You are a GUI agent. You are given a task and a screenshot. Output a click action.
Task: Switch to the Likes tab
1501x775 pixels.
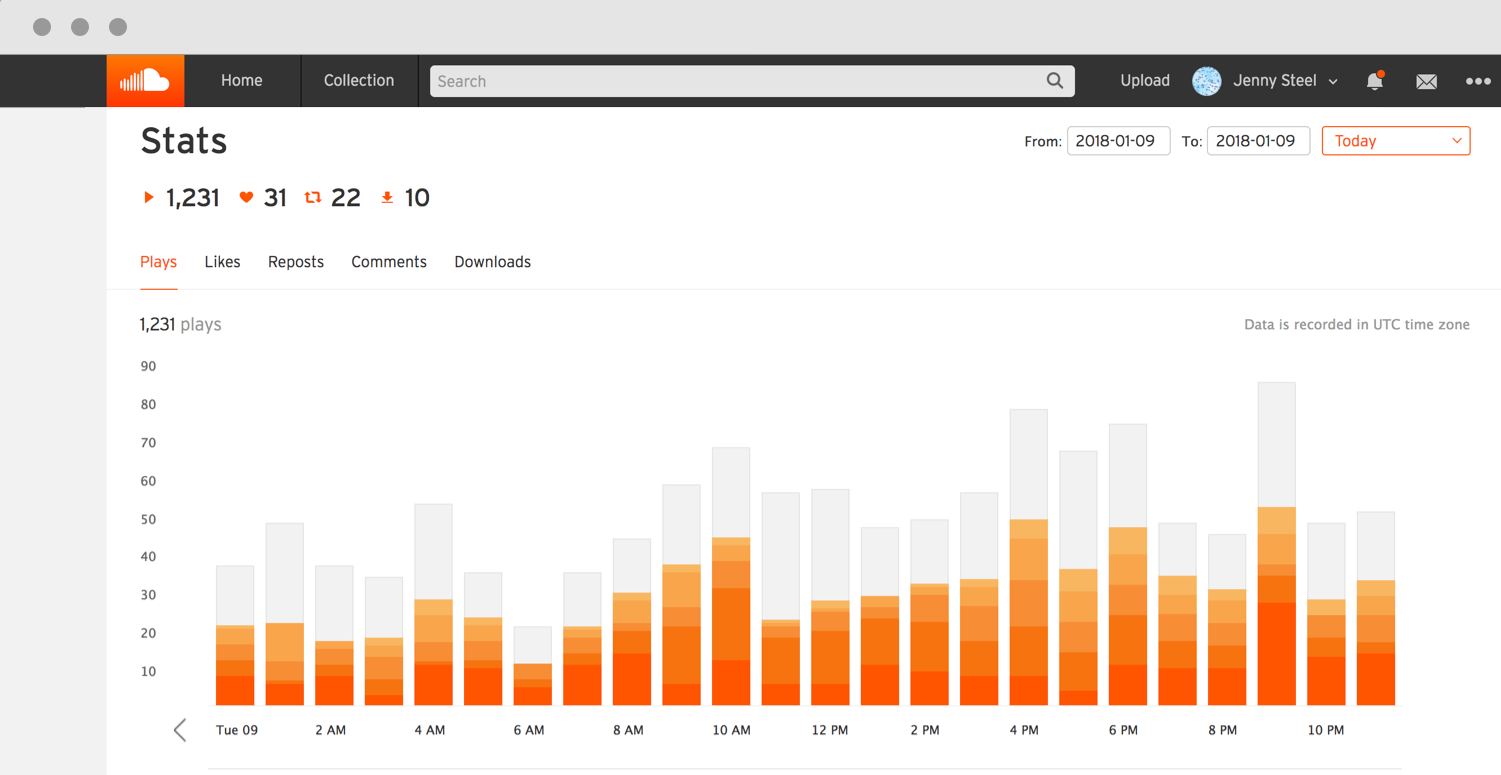tap(222, 262)
